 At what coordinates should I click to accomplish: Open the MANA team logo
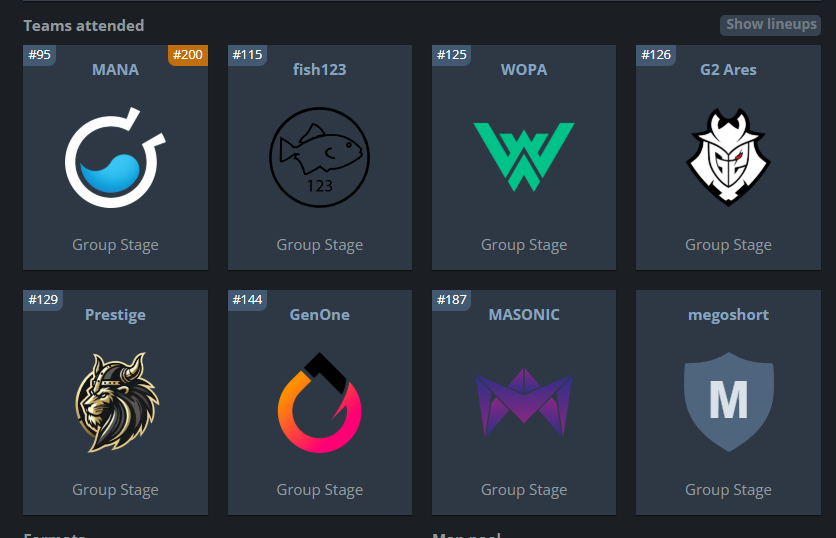click(115, 157)
